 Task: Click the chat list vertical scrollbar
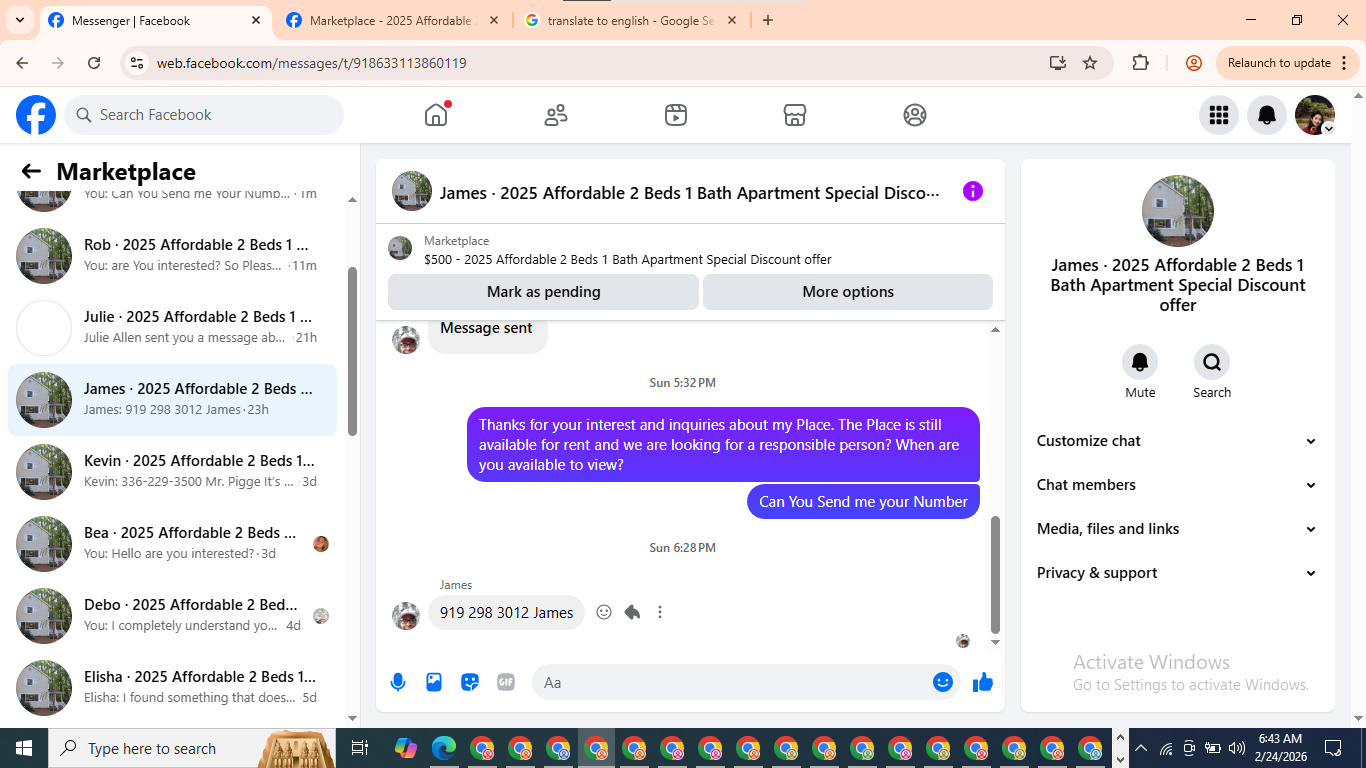coord(352,350)
